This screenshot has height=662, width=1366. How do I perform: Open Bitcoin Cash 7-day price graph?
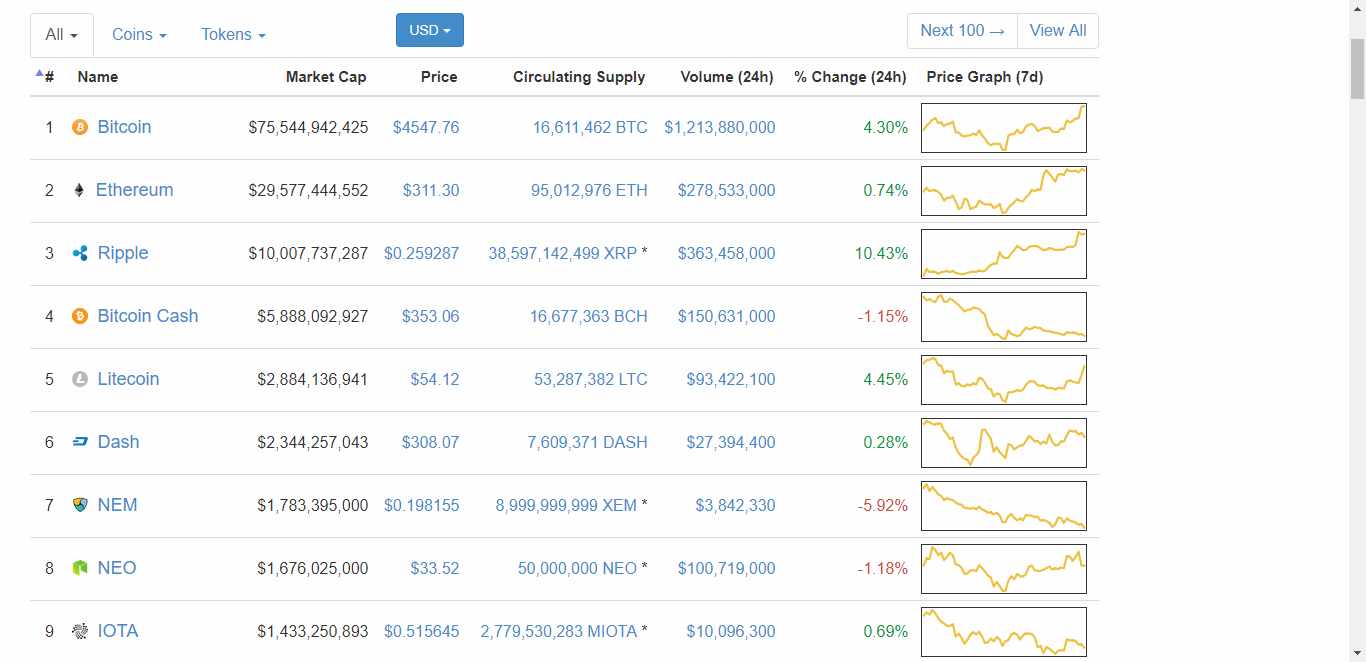(x=1004, y=317)
